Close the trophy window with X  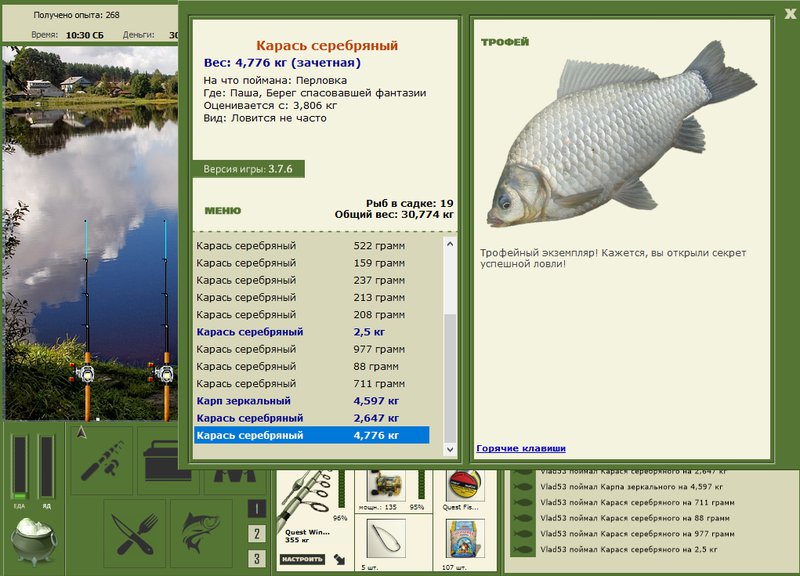click(x=790, y=14)
